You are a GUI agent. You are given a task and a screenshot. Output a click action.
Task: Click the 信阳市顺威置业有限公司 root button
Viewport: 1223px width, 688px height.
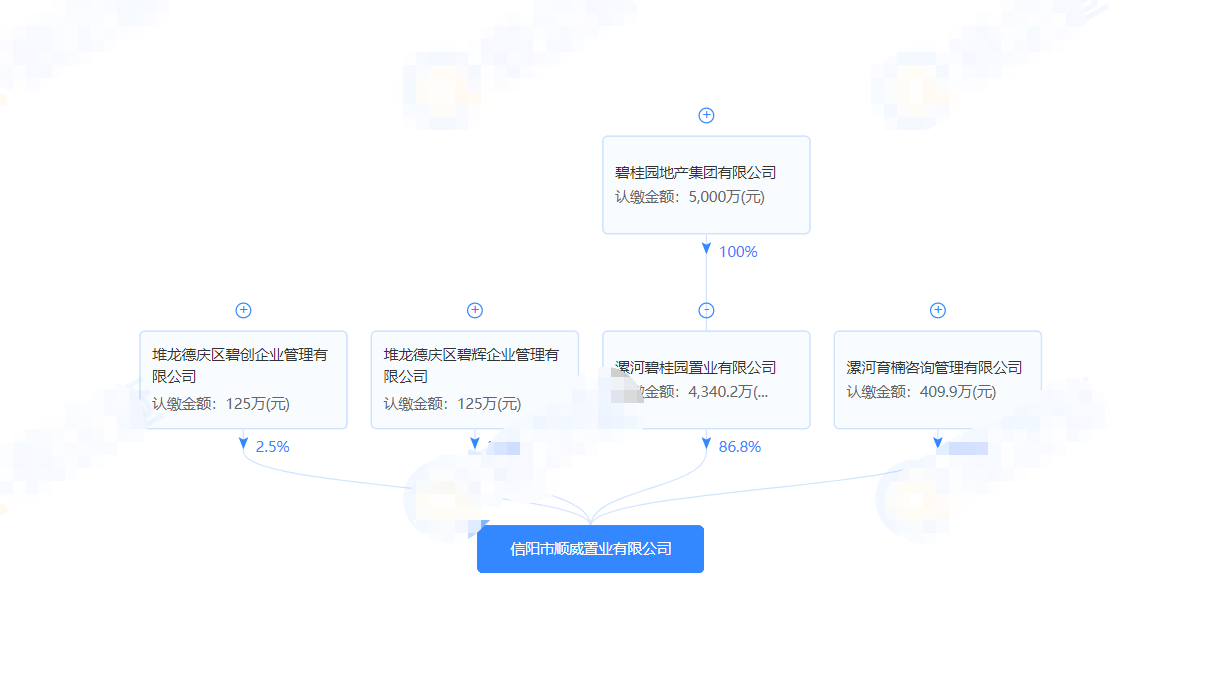point(590,549)
